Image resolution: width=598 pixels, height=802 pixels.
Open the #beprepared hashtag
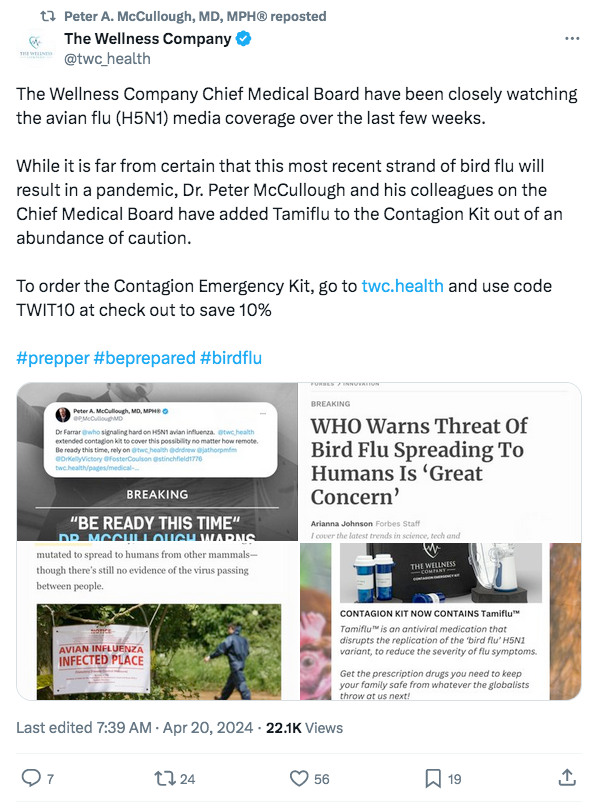click(x=144, y=358)
